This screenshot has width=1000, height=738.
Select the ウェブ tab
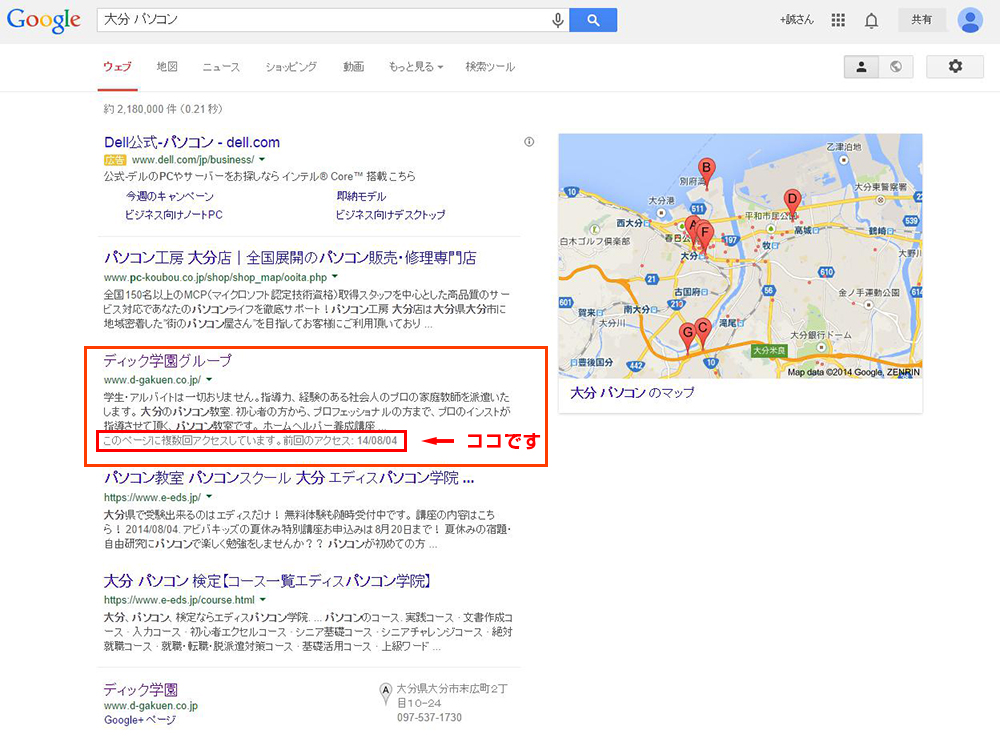coord(117,66)
